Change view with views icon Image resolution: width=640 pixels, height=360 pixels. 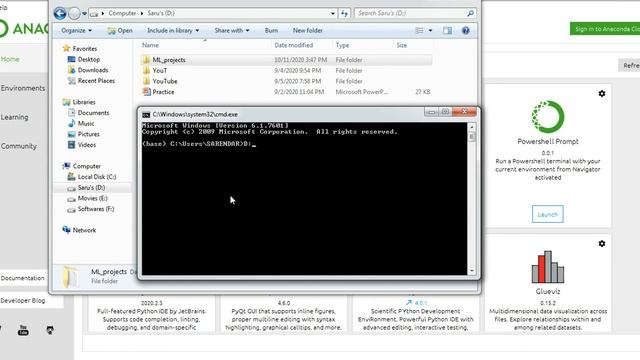click(x=419, y=31)
